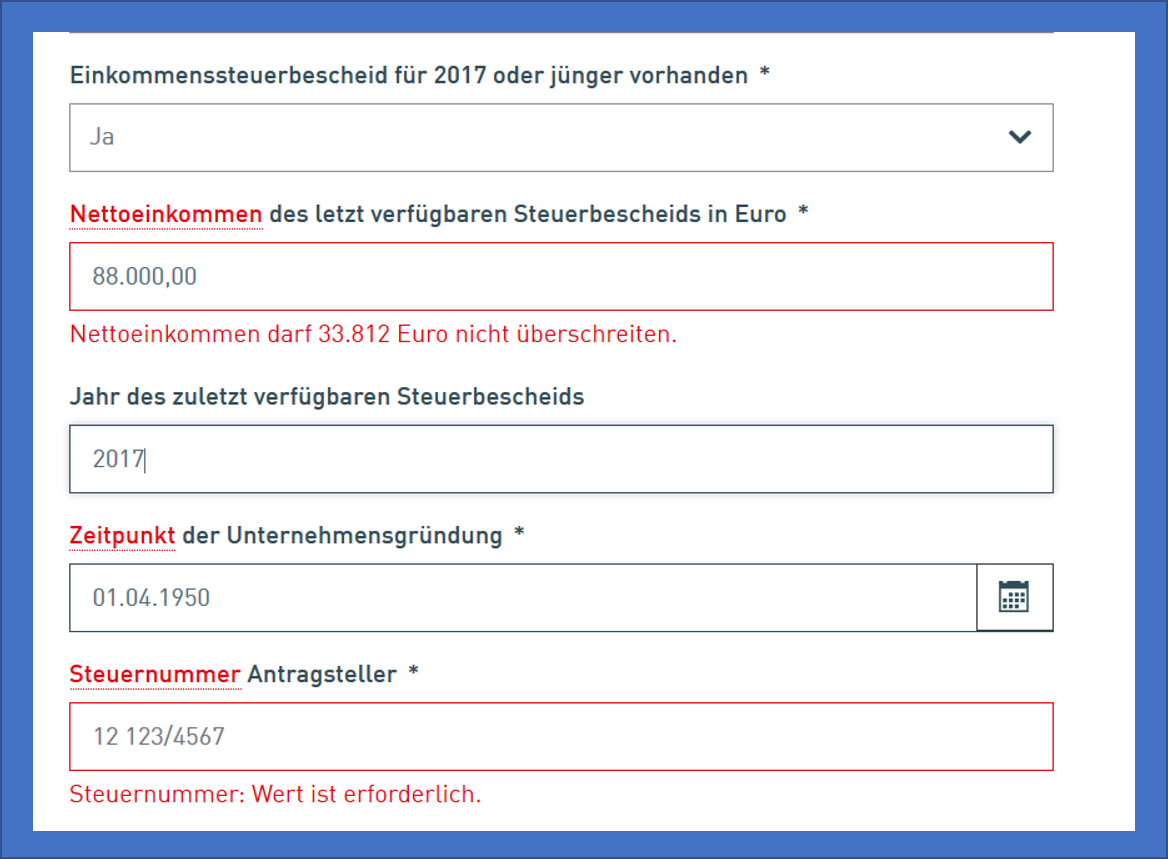Click the error message about 33.812 Euro limit
Viewport: 1168px width, 859px height.
click(373, 334)
